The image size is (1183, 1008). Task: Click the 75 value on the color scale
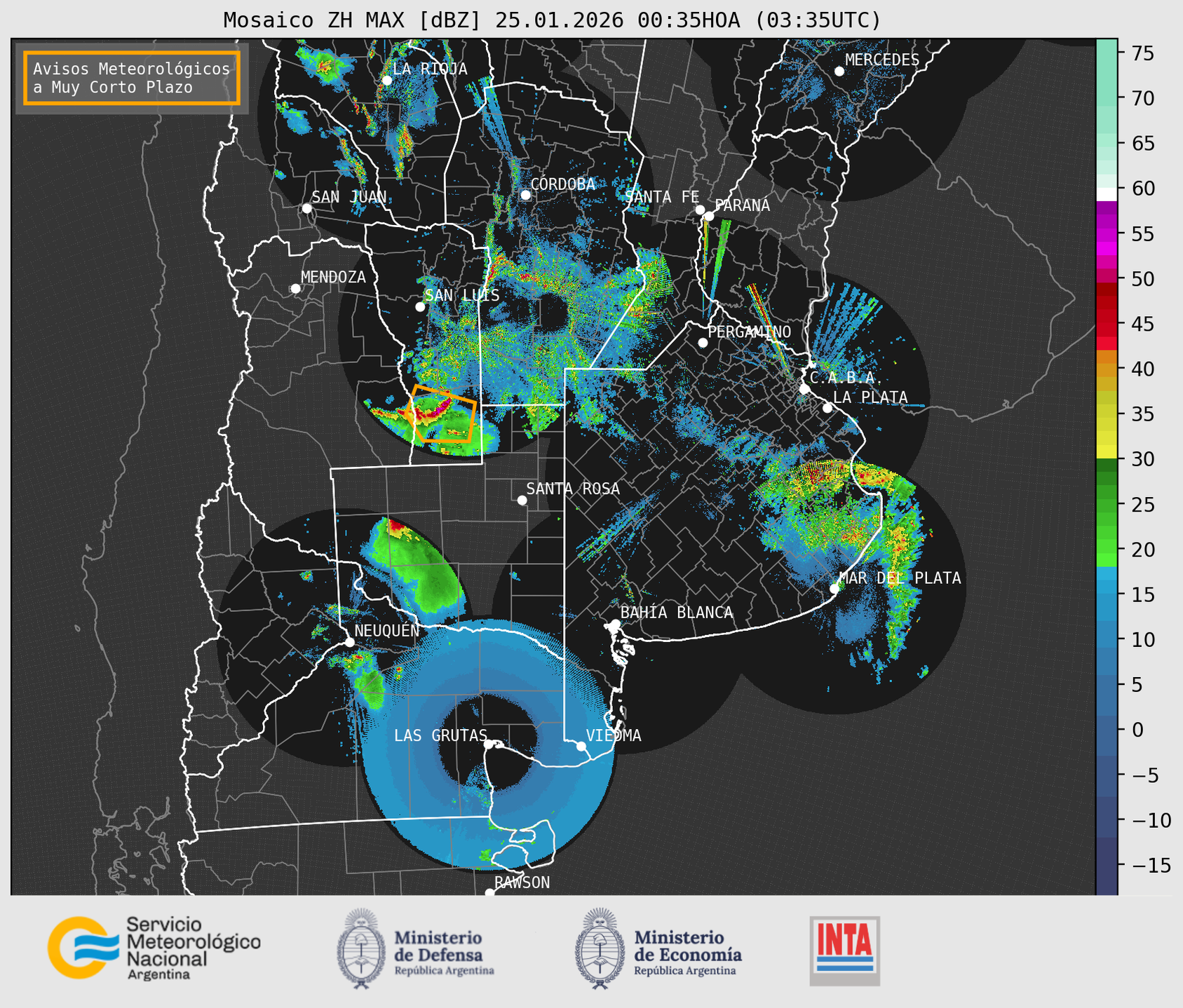point(1142,53)
